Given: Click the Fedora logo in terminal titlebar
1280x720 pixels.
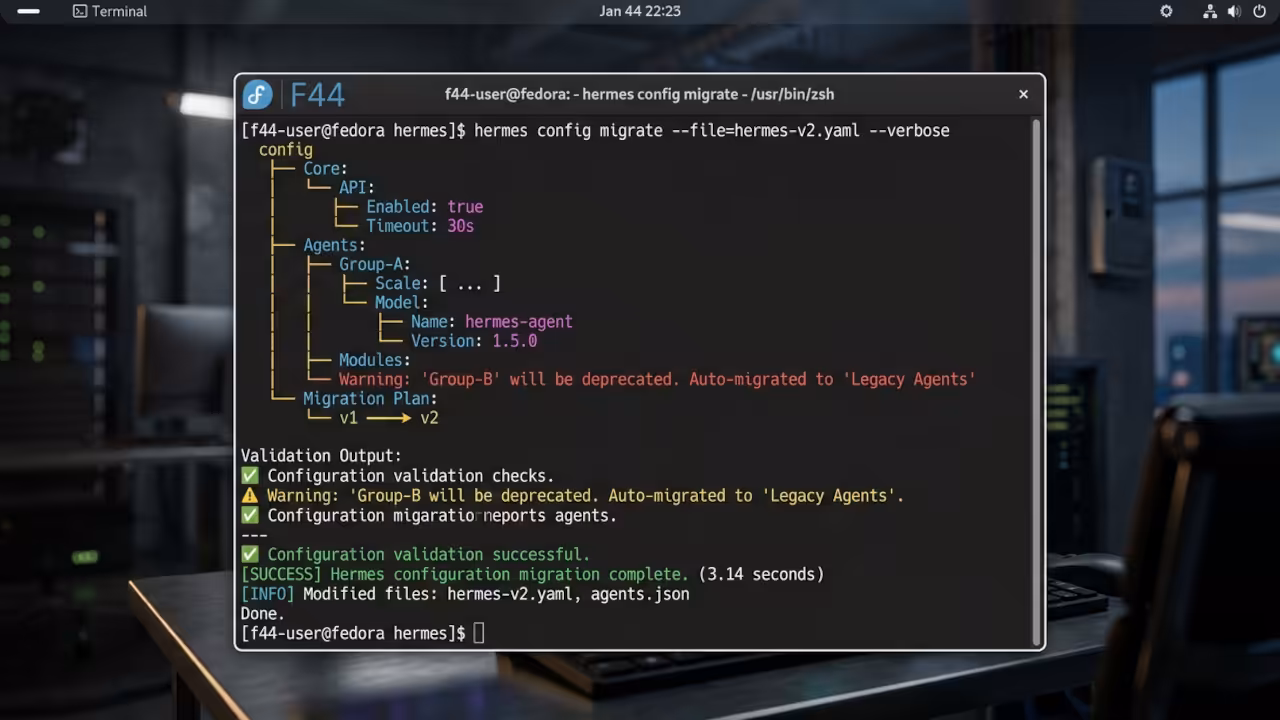Looking at the screenshot, I should pos(258,94).
